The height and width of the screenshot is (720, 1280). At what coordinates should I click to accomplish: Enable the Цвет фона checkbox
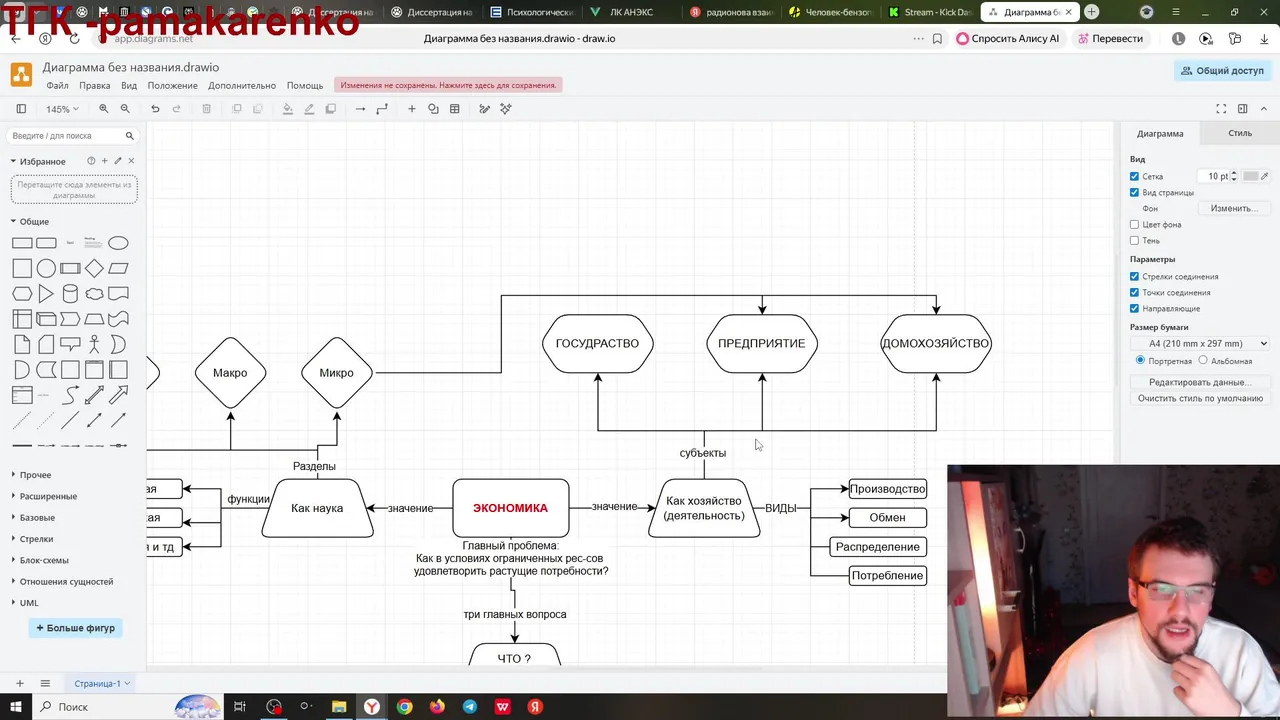tap(1134, 224)
